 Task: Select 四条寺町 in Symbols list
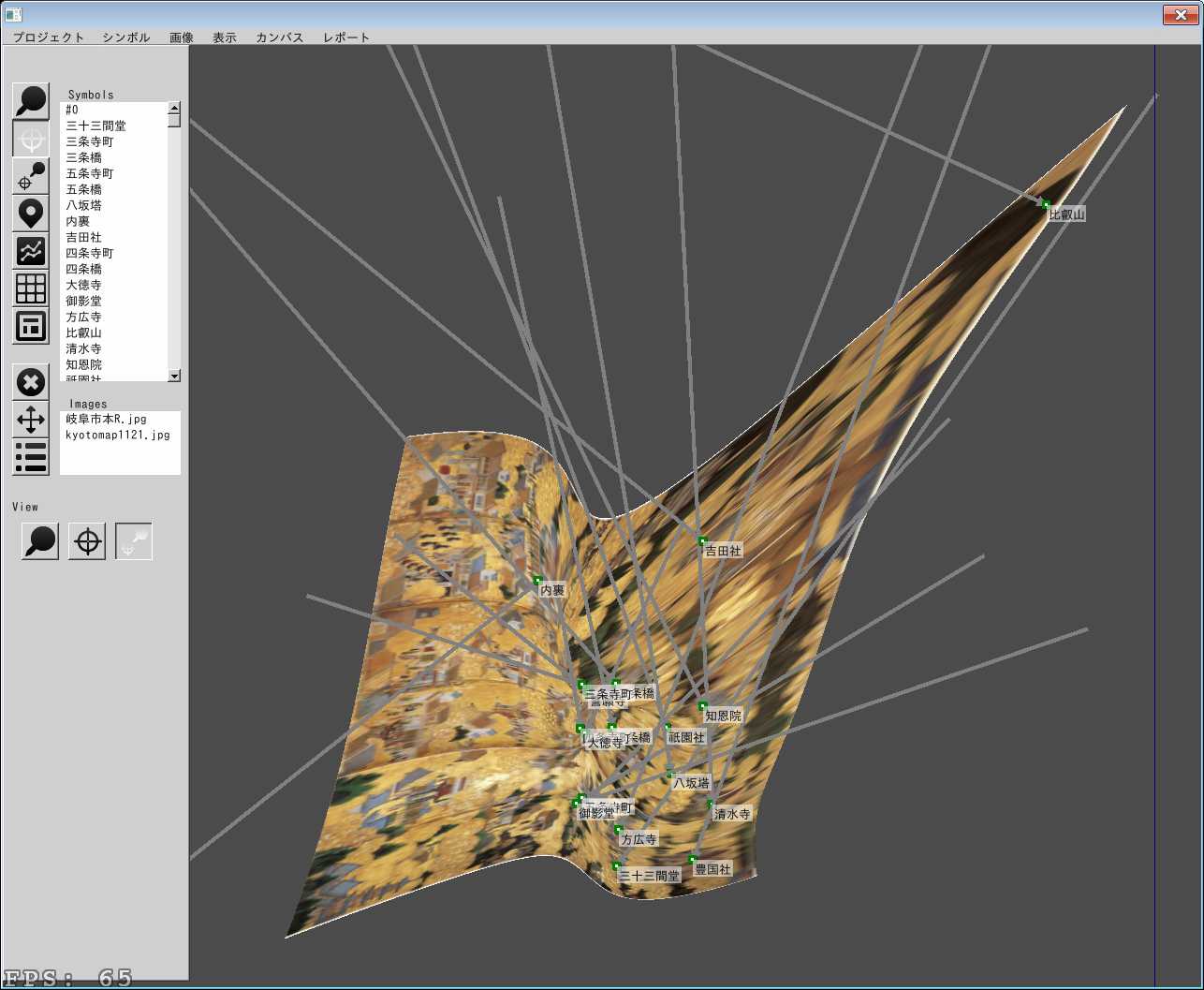tap(113, 253)
